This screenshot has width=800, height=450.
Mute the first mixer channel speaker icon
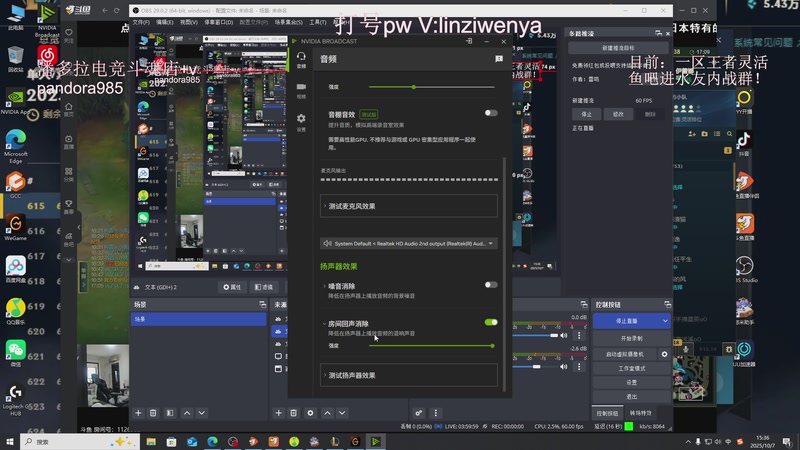564,335
